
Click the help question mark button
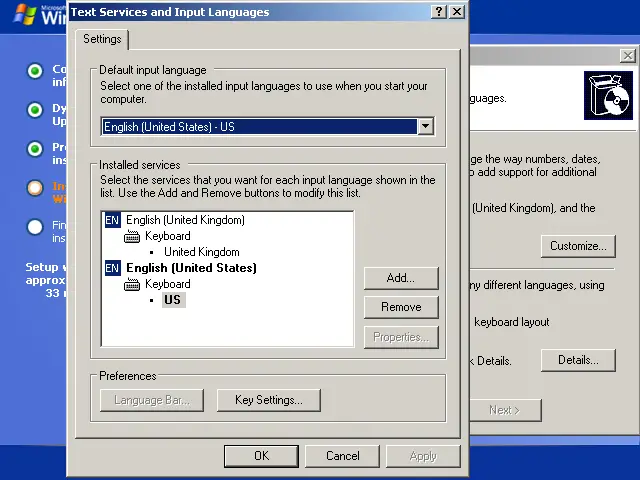(x=439, y=12)
